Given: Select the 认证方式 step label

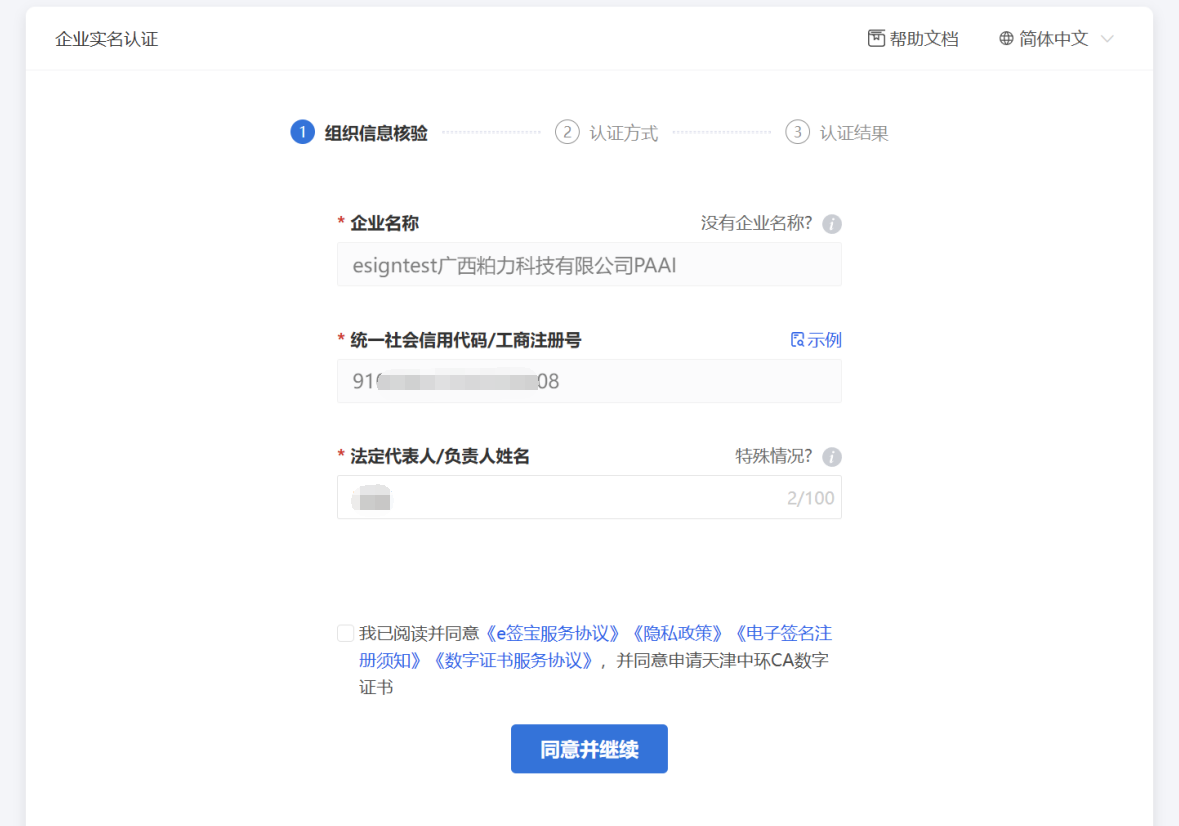Looking at the screenshot, I should pyautogui.click(x=623, y=133).
